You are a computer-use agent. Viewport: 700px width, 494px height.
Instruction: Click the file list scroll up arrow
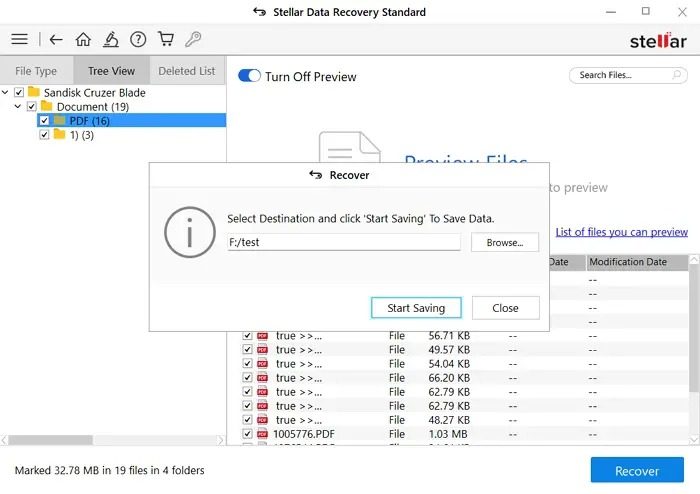tap(694, 259)
